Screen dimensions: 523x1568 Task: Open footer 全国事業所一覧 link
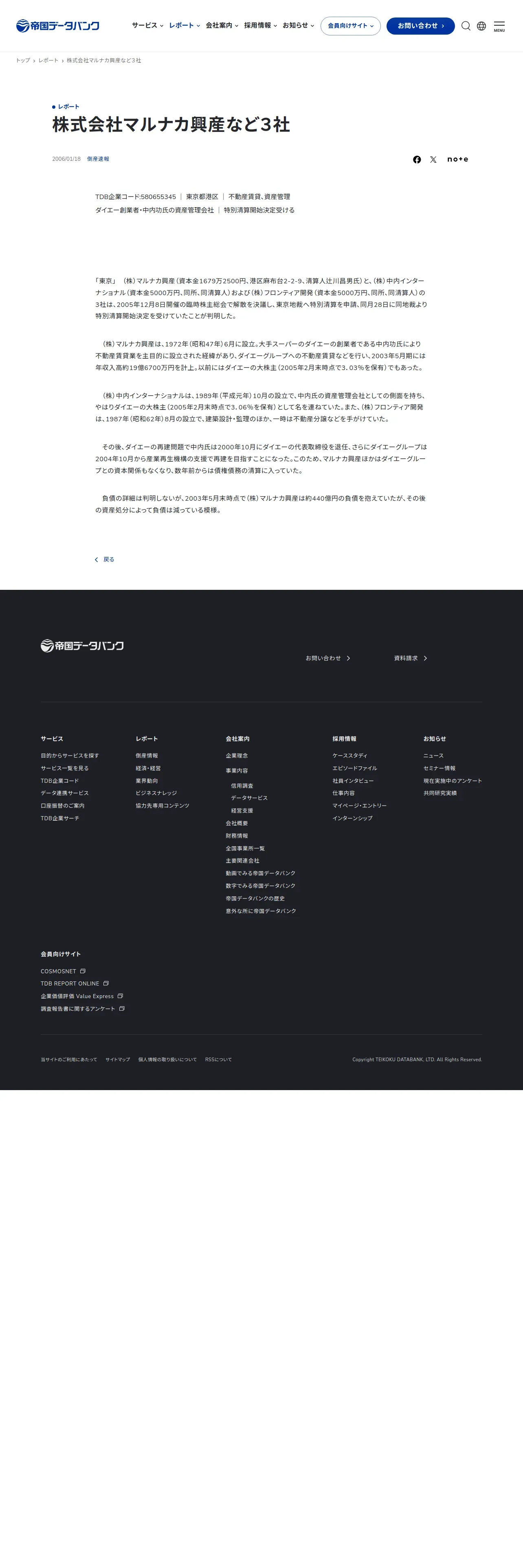click(245, 848)
